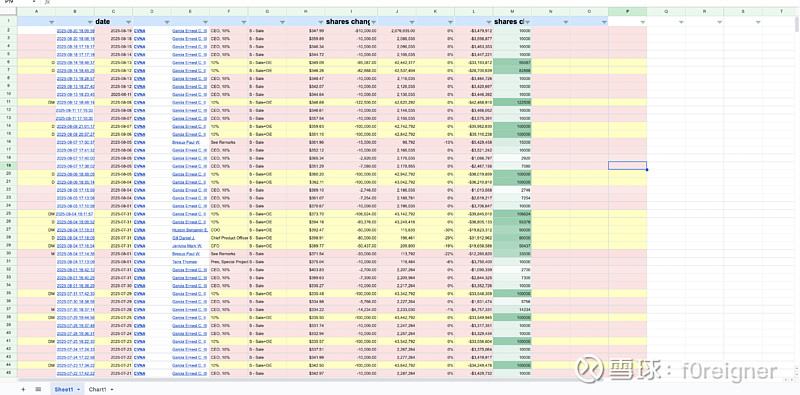The image size is (800, 395).
Task: Click the dark green 122500 cell in column M
Action: pos(512,103)
